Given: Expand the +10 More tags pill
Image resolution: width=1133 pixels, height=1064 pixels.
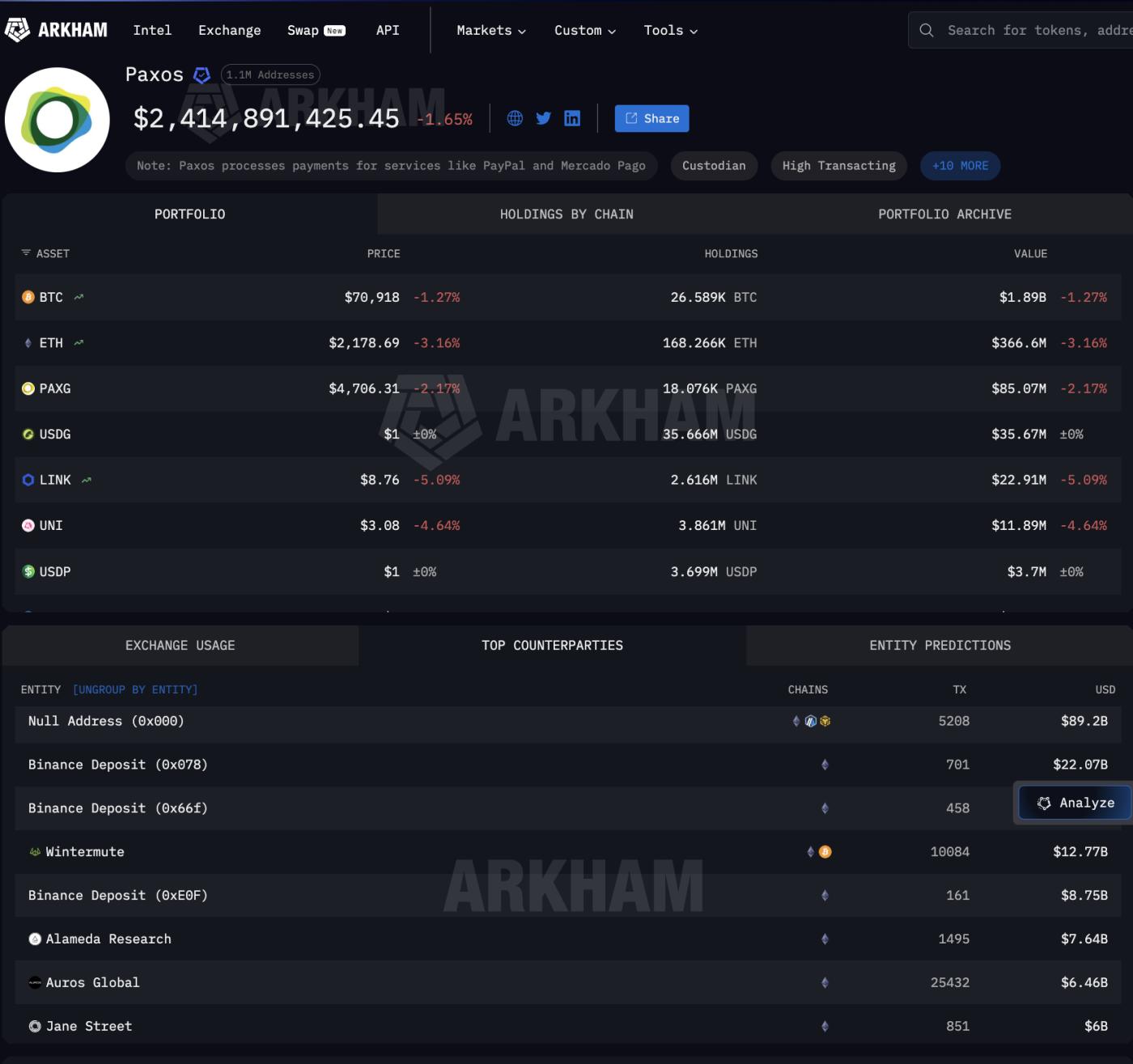Looking at the screenshot, I should click(960, 166).
